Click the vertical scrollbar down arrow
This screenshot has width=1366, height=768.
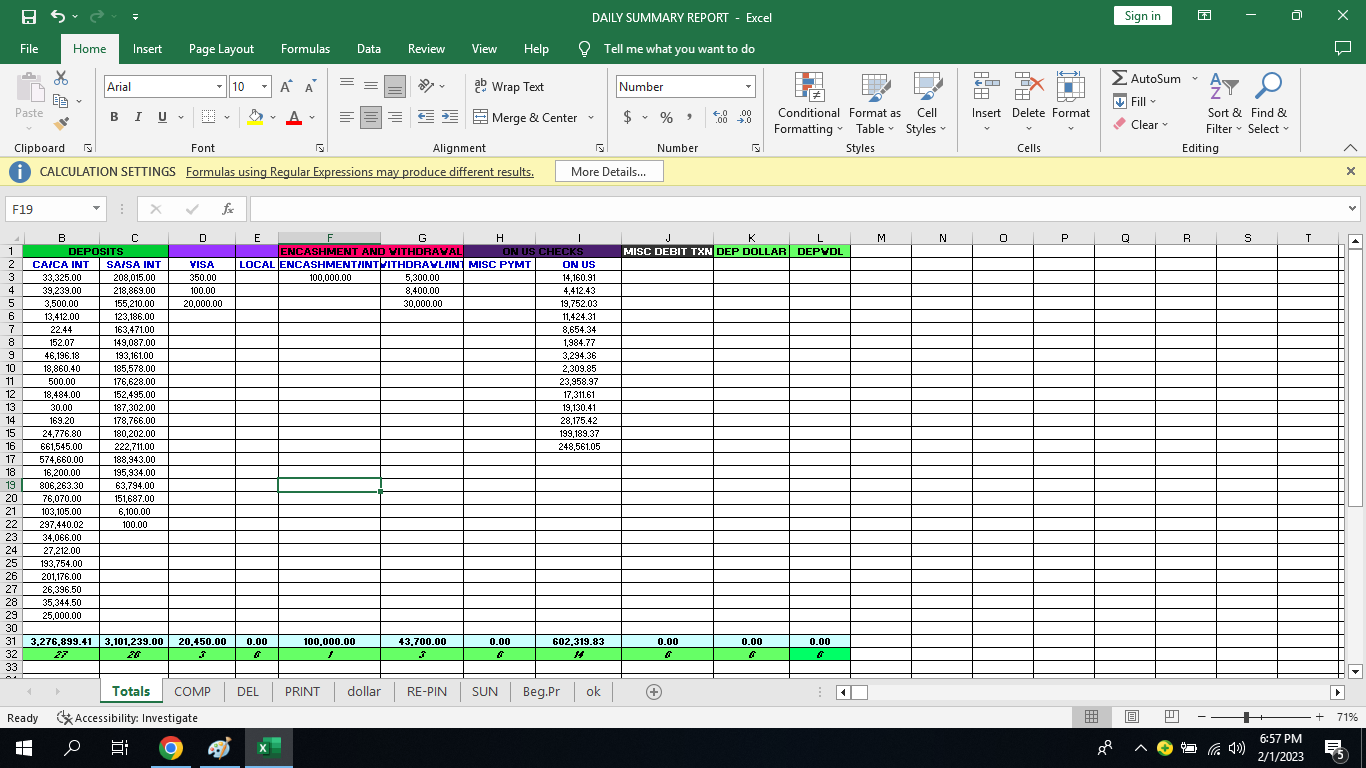[x=1355, y=671]
